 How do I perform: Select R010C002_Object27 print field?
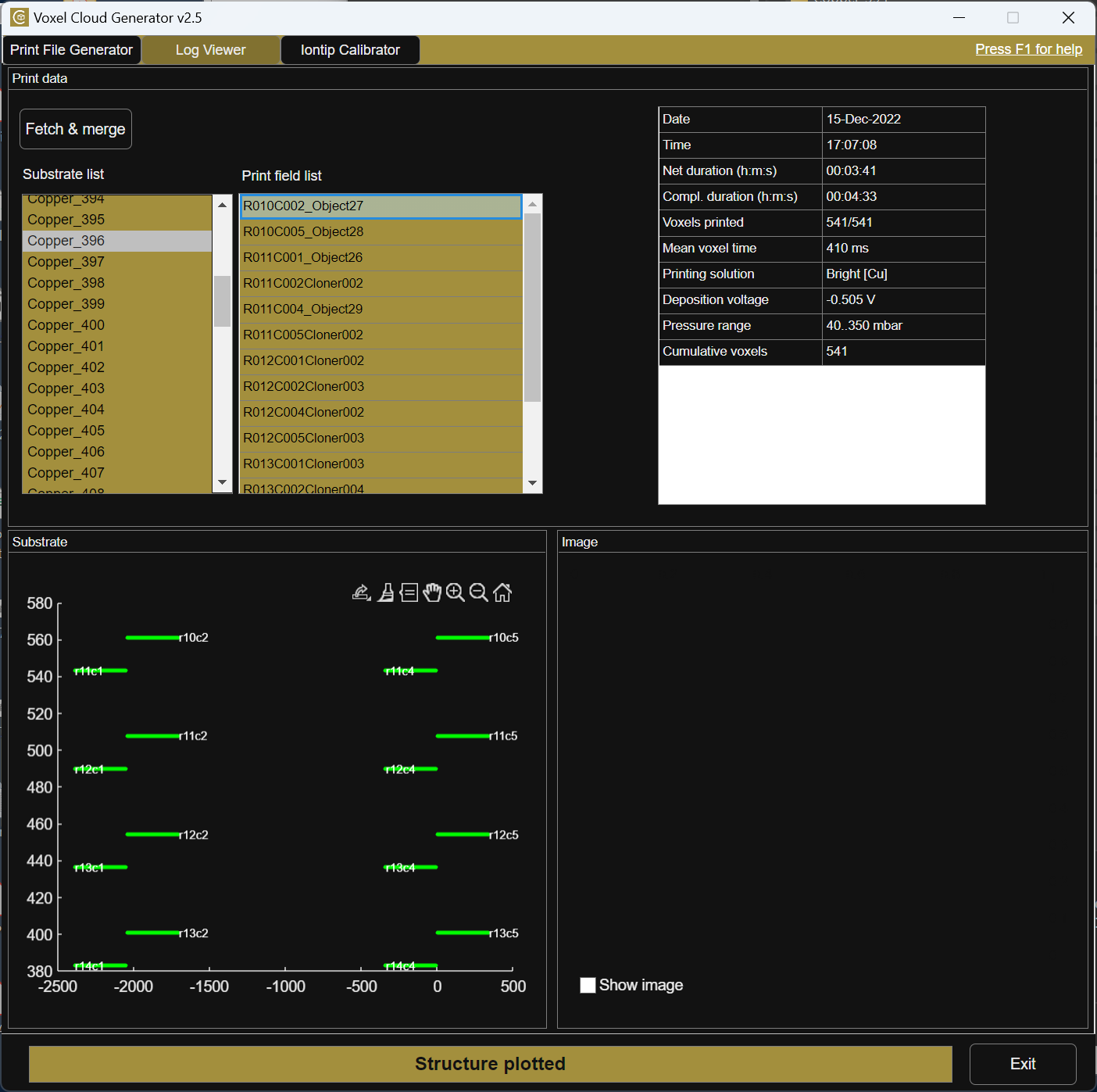click(381, 206)
